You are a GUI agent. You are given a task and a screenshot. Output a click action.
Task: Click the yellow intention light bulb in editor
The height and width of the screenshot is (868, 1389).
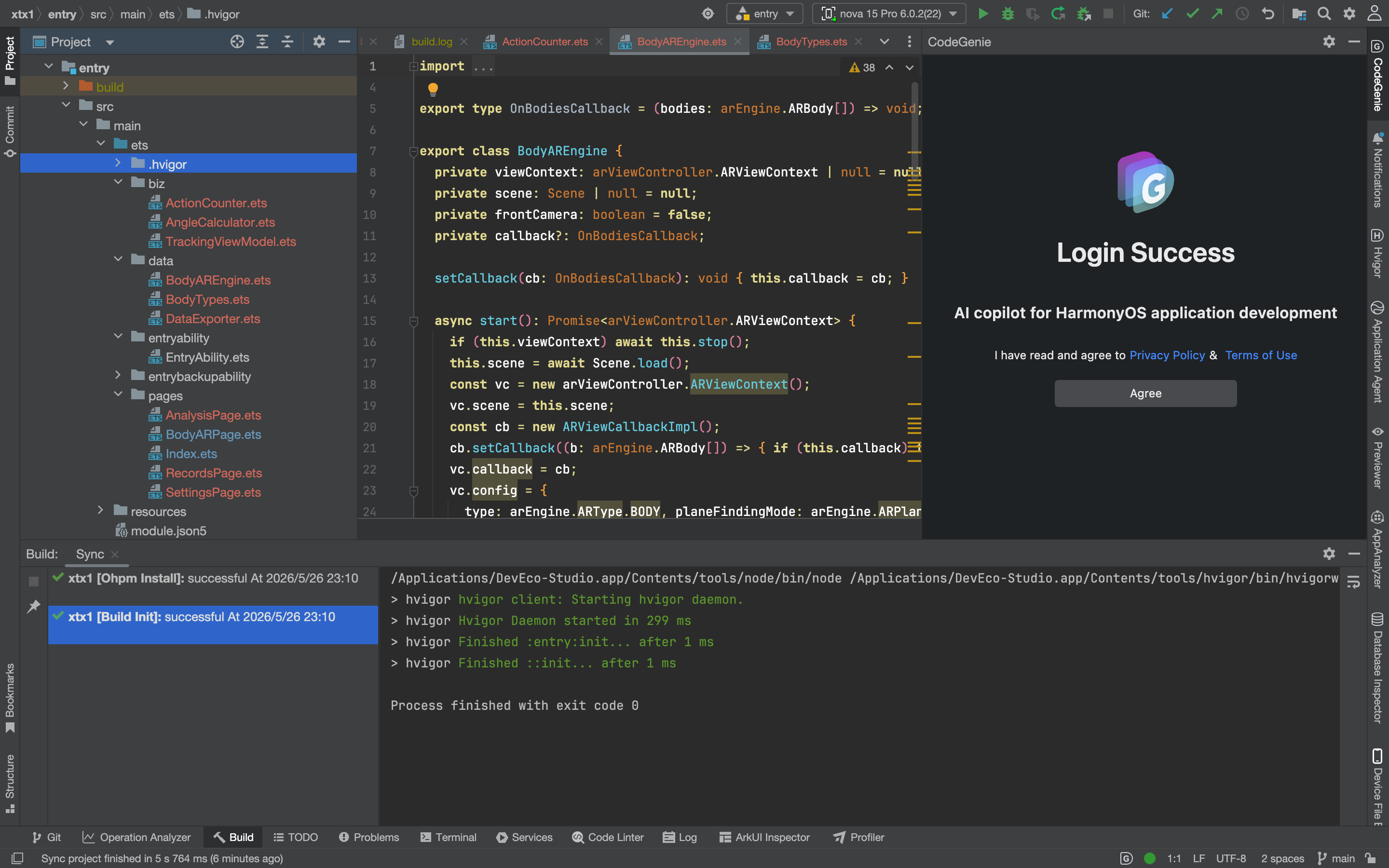tap(433, 89)
